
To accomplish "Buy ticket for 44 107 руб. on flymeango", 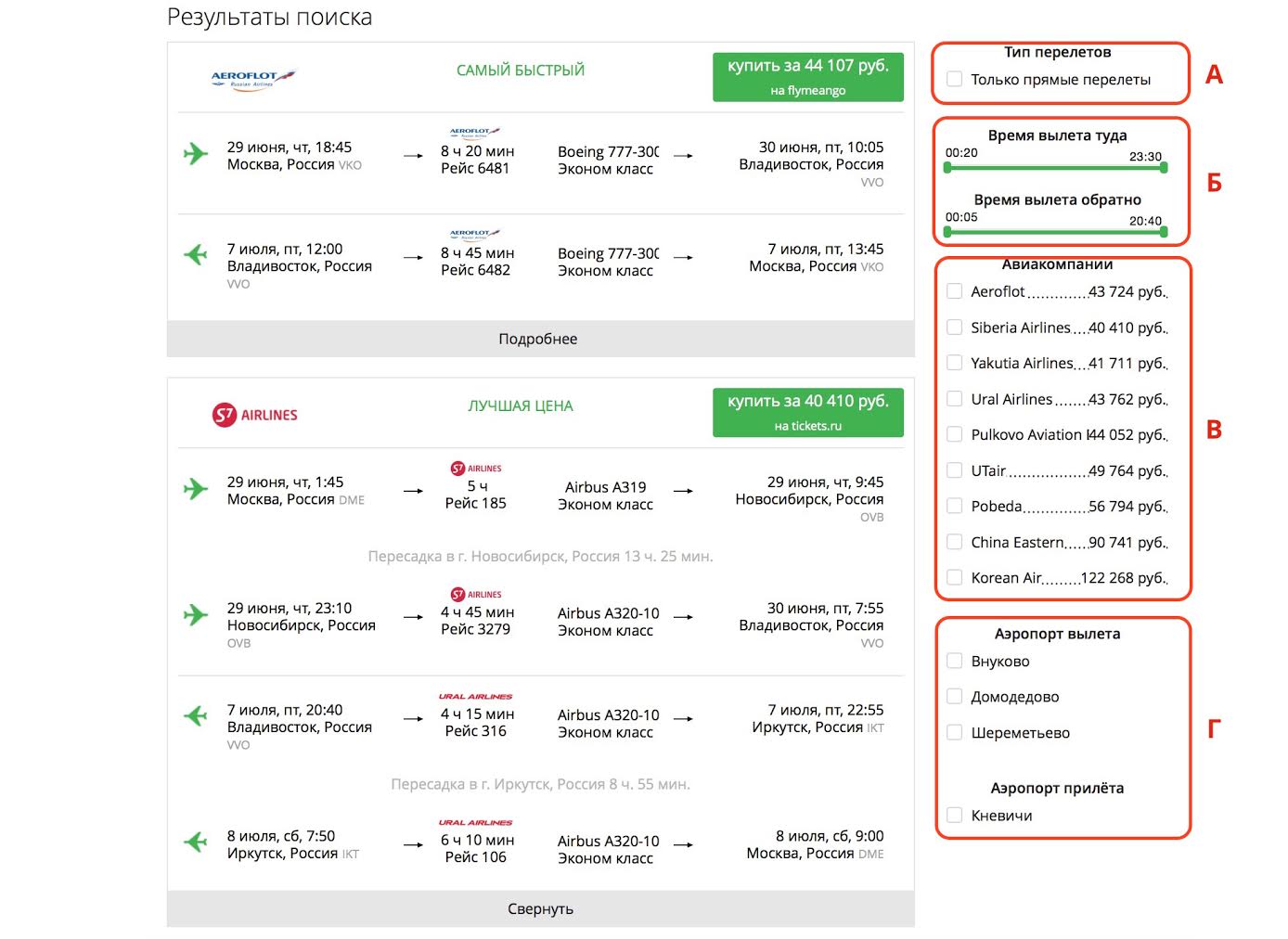I will [807, 77].
